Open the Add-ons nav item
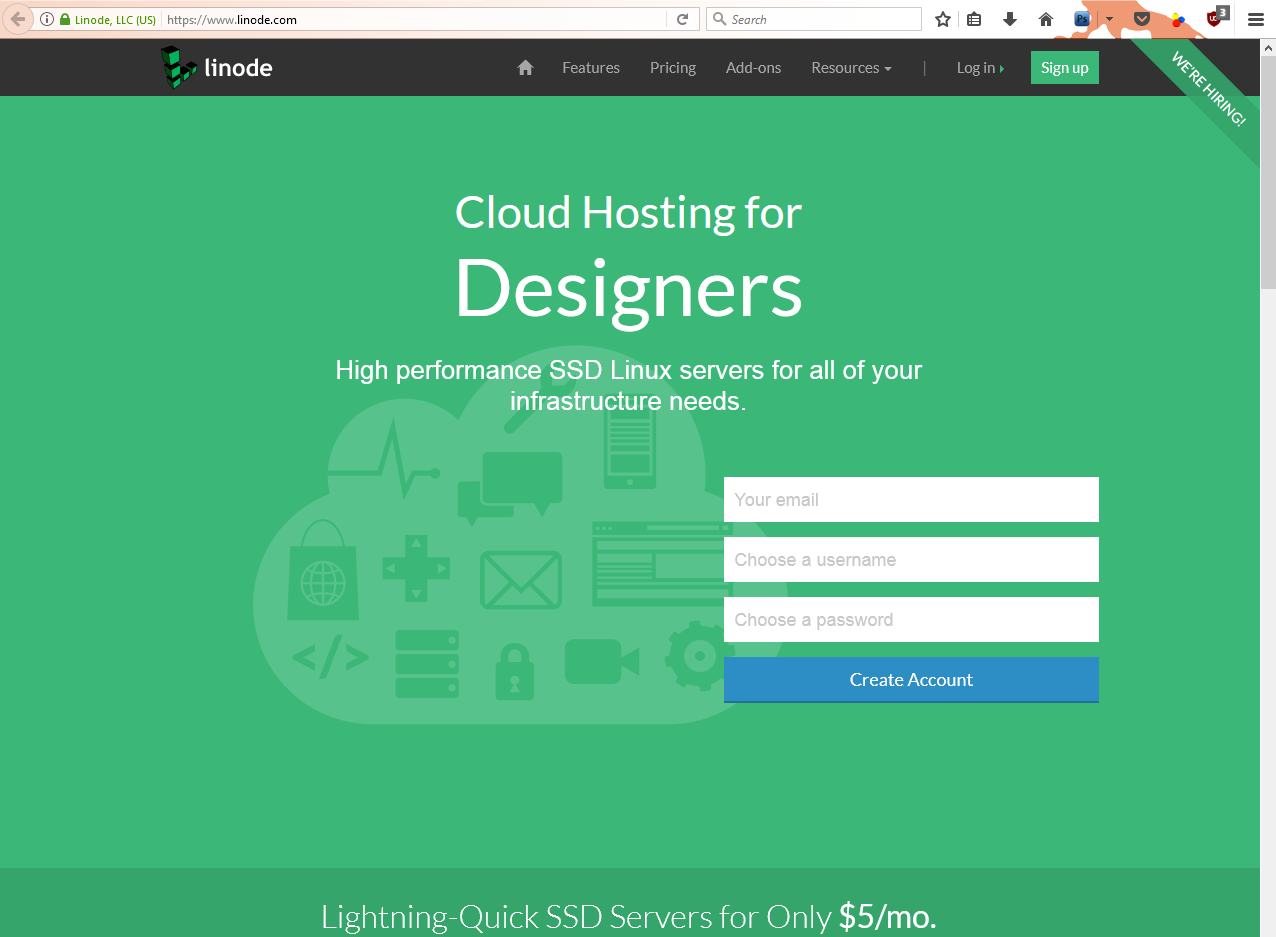The image size is (1276, 937). point(753,68)
